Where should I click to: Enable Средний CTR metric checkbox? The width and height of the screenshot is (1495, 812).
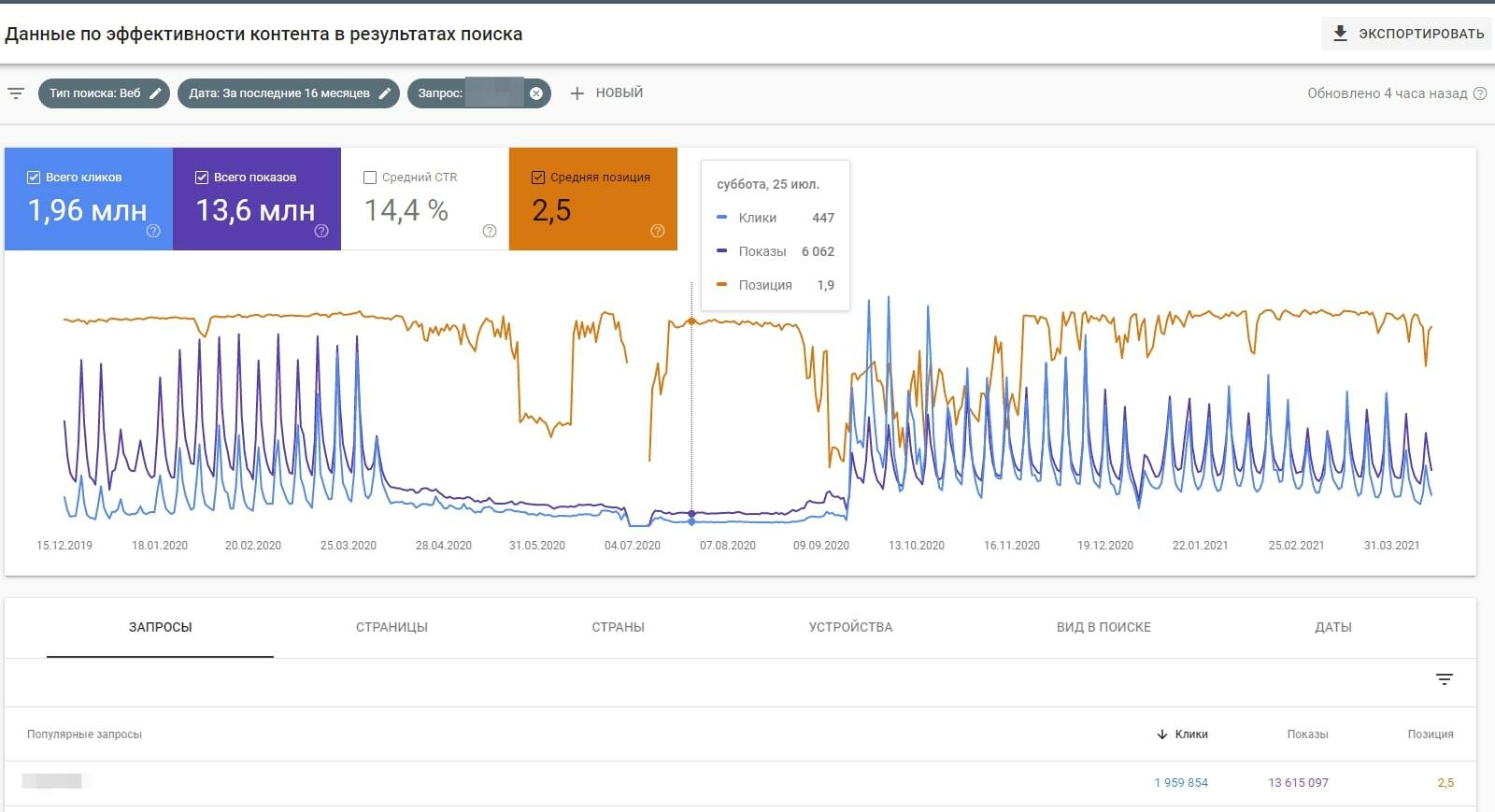point(370,178)
